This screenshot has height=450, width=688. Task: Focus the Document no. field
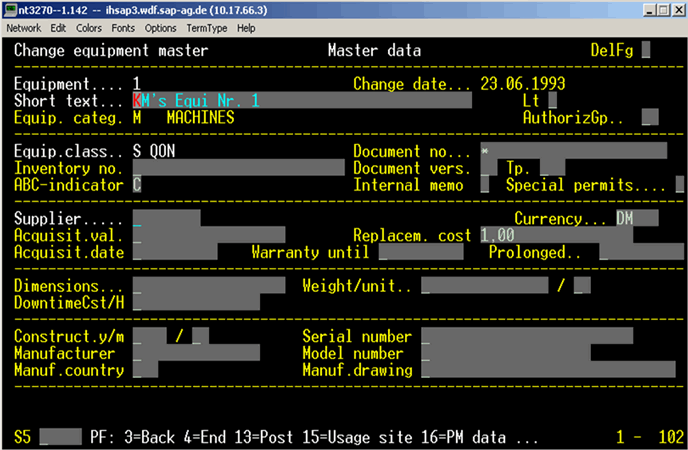pyautogui.click(x=573, y=151)
